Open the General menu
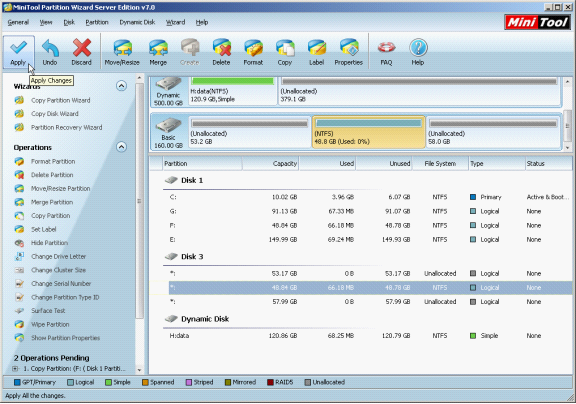 pyautogui.click(x=18, y=22)
